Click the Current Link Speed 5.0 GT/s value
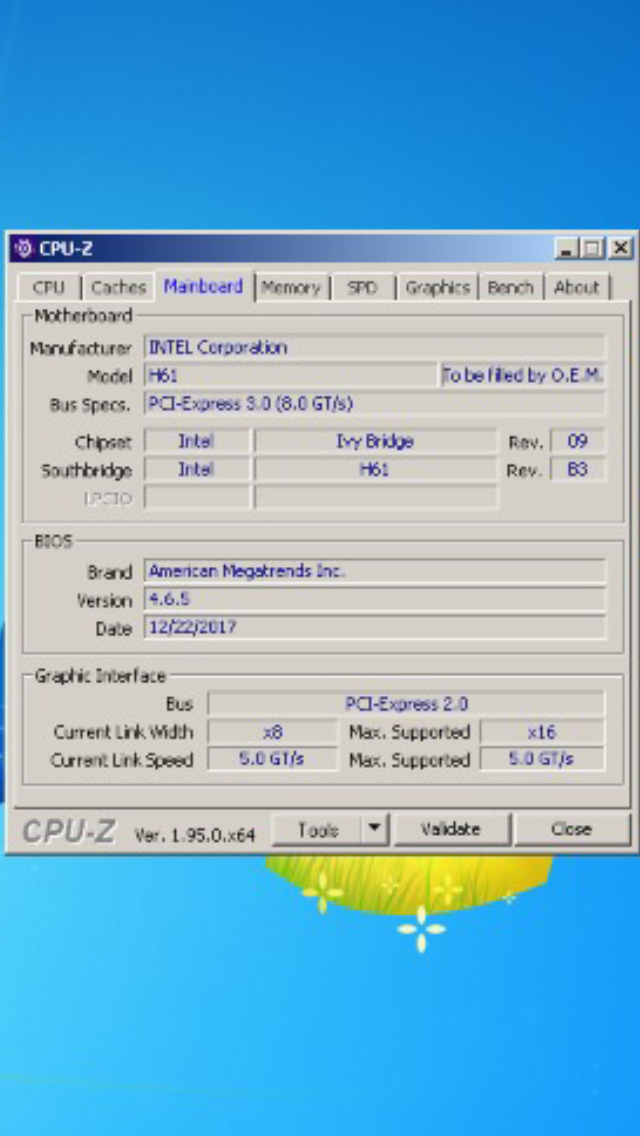Viewport: 640px width, 1136px height. click(x=273, y=759)
